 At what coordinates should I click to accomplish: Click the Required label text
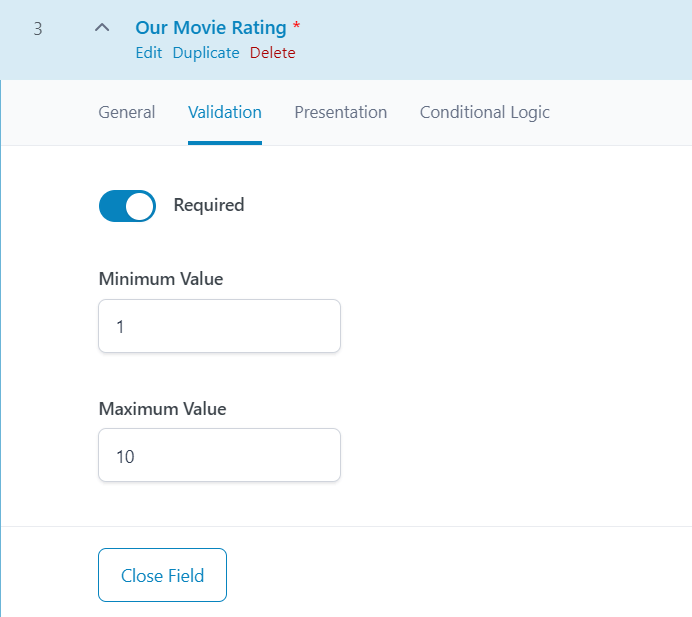(208, 205)
